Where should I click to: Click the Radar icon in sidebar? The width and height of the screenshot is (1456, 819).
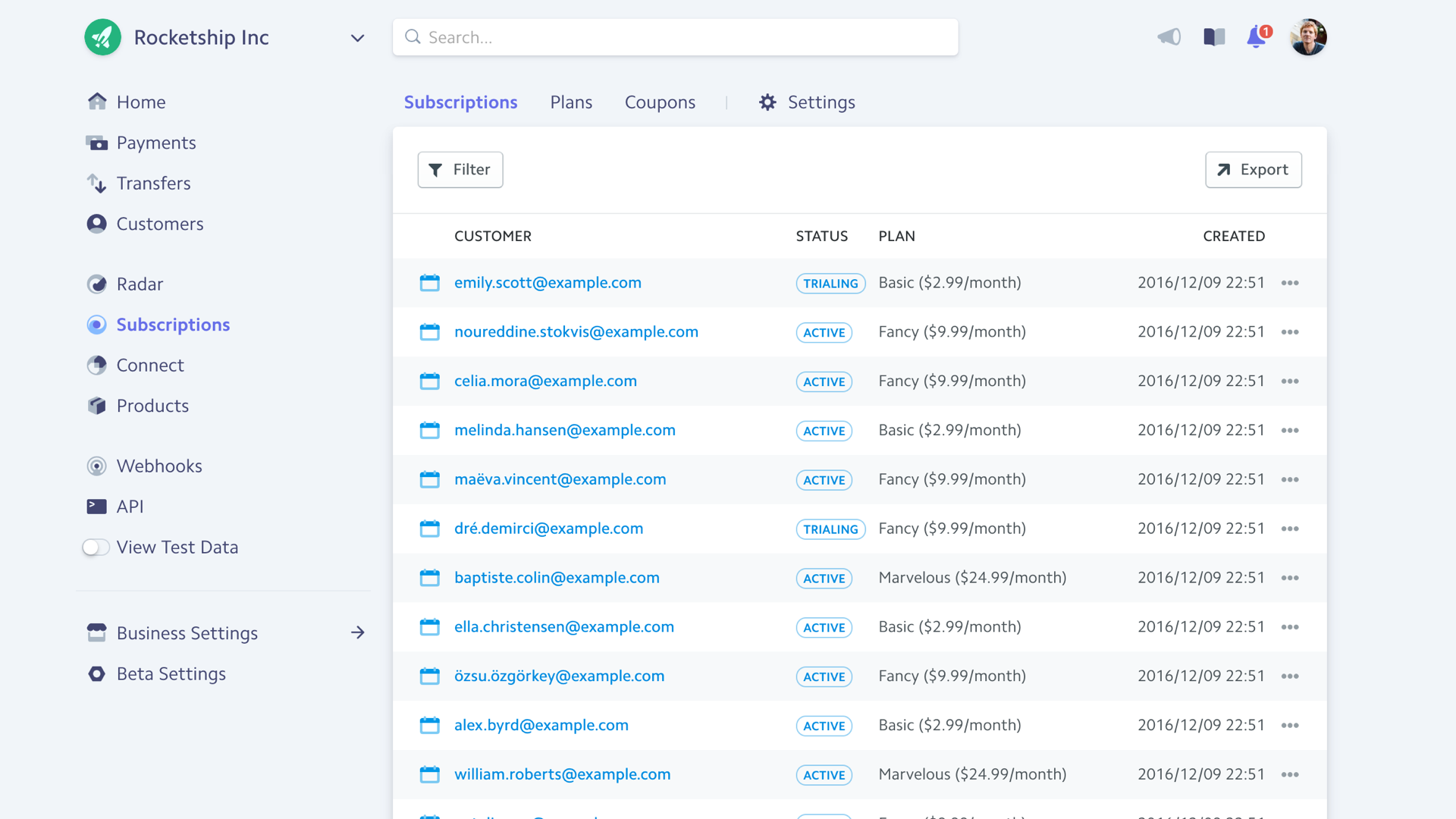point(96,284)
